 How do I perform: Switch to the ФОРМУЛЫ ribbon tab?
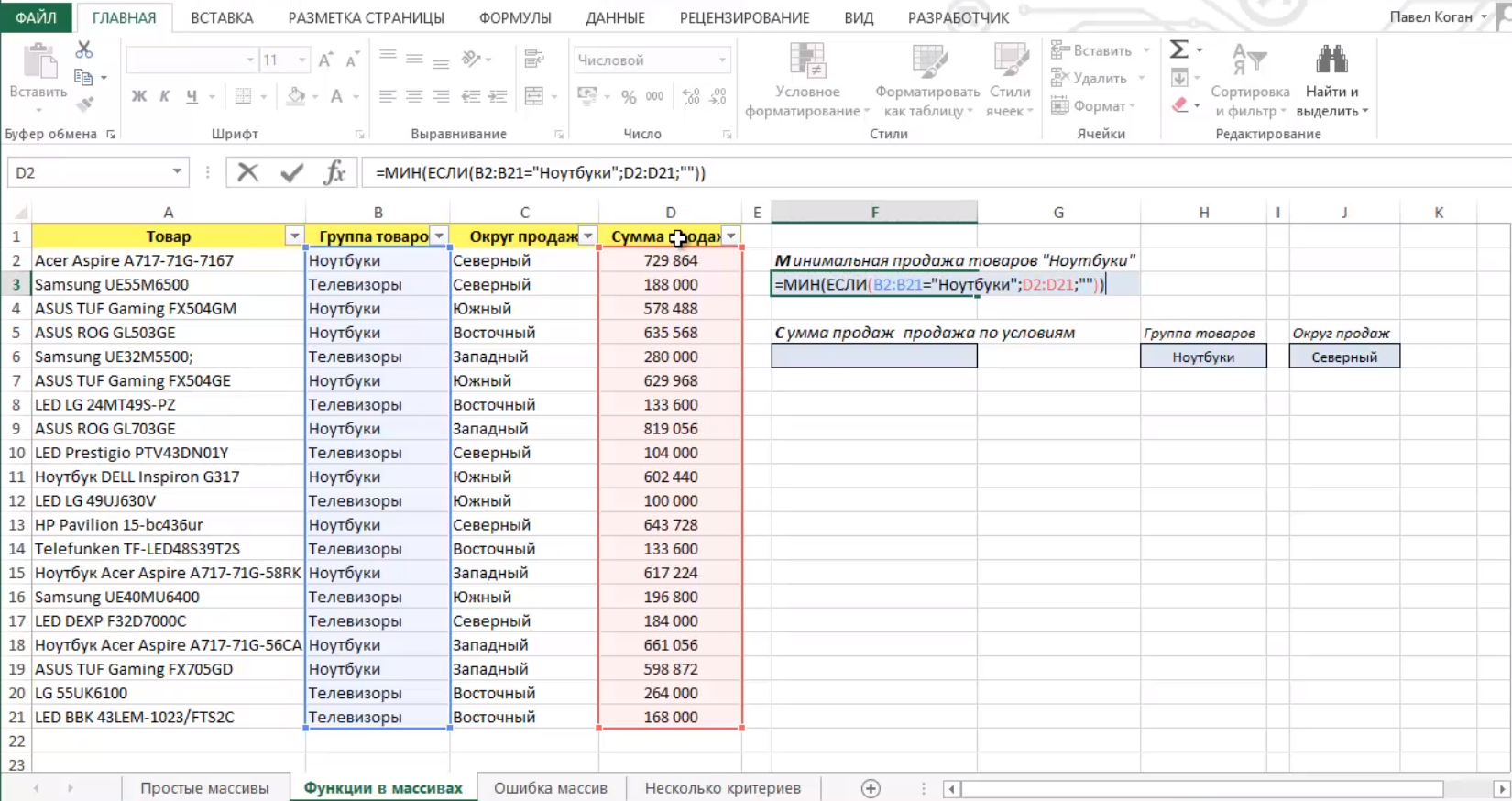tap(515, 17)
